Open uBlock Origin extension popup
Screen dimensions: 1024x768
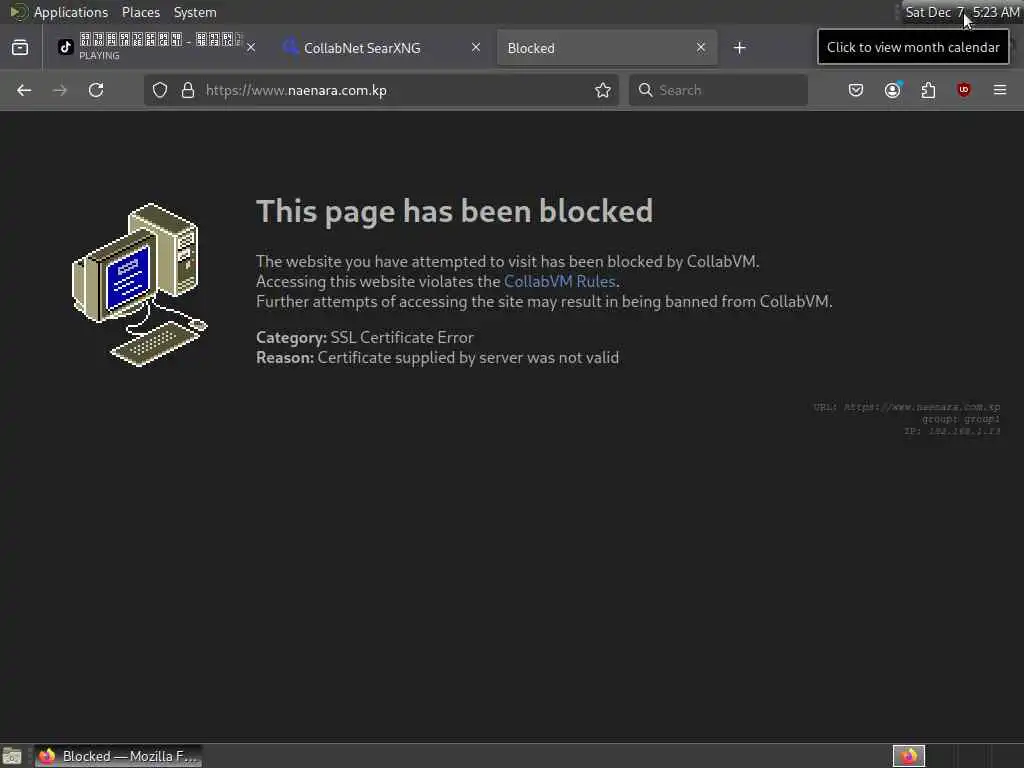(x=963, y=90)
